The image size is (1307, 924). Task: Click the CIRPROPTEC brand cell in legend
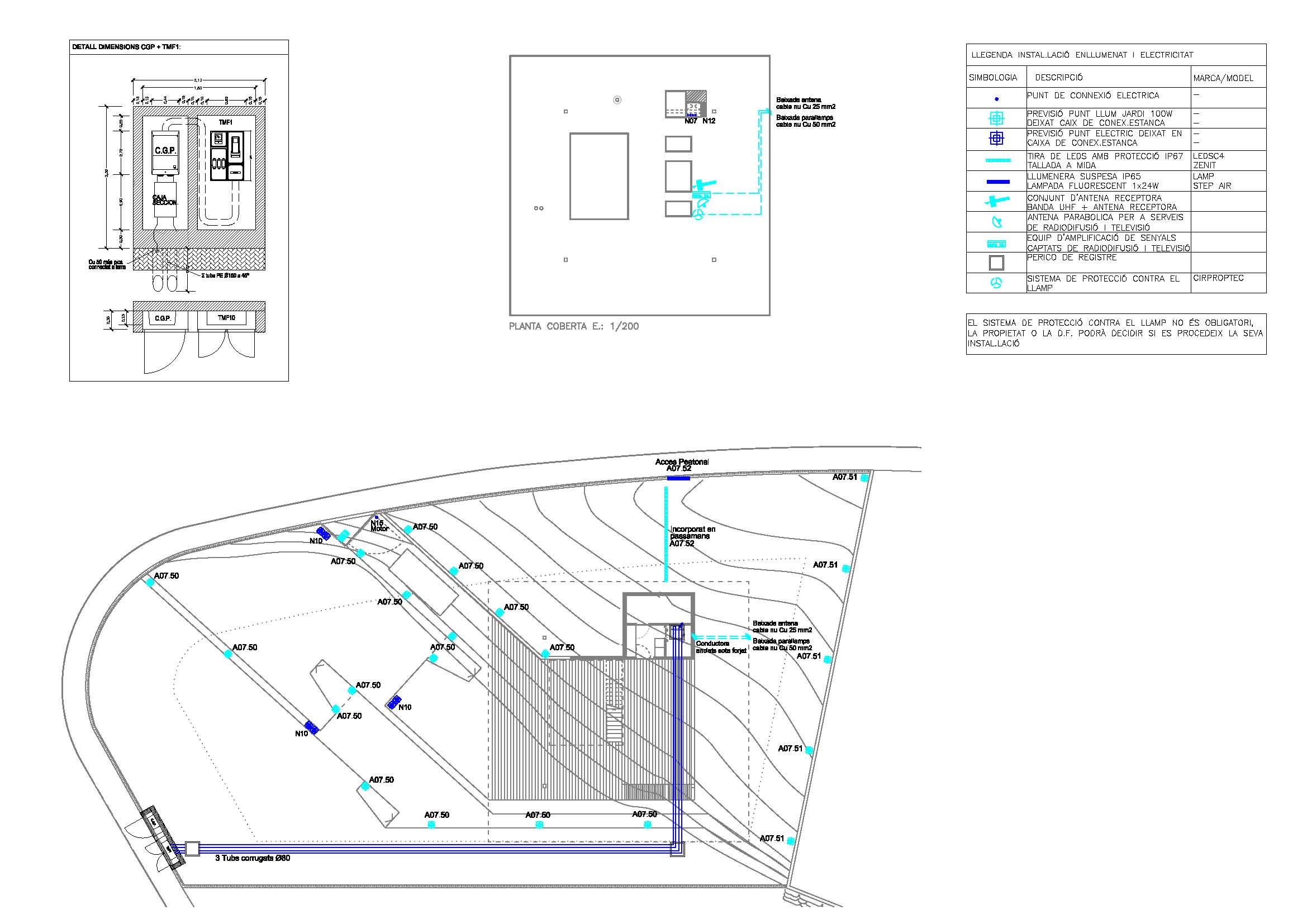[x=1218, y=278]
